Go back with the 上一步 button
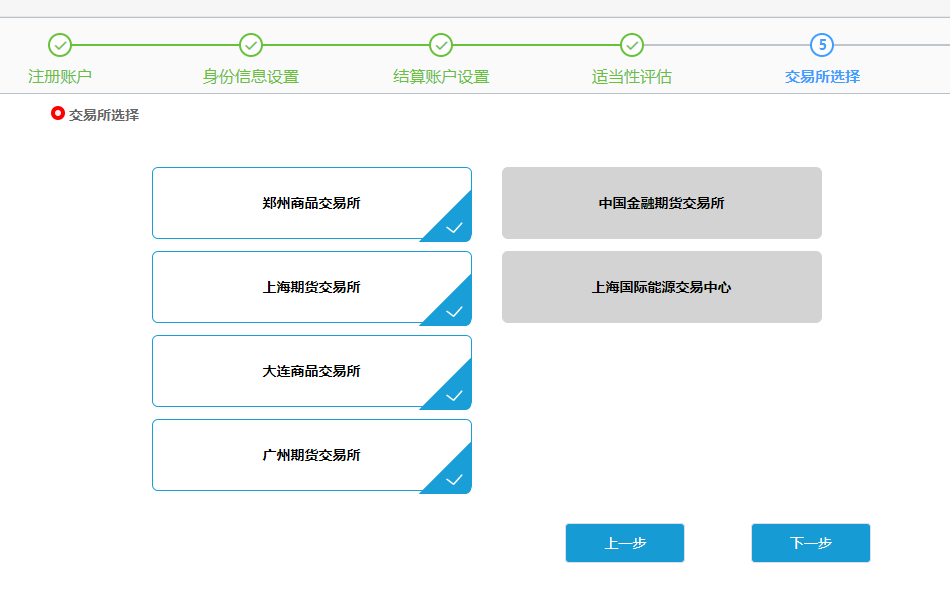950x599 pixels. [625, 543]
